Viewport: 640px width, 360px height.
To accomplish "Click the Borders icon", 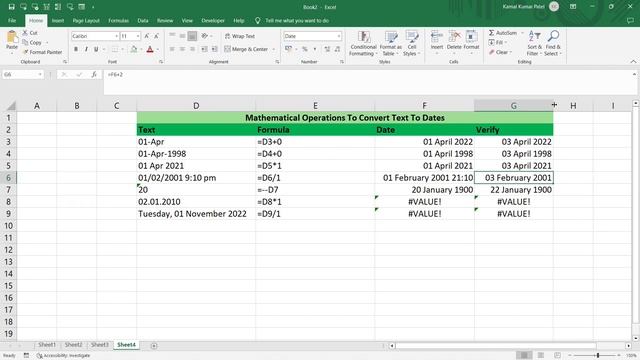I will tap(115, 49).
